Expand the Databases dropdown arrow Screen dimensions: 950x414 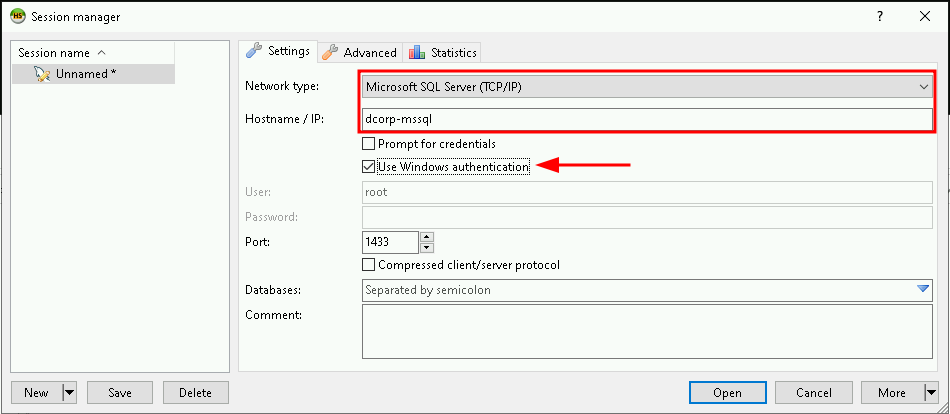(x=923, y=290)
